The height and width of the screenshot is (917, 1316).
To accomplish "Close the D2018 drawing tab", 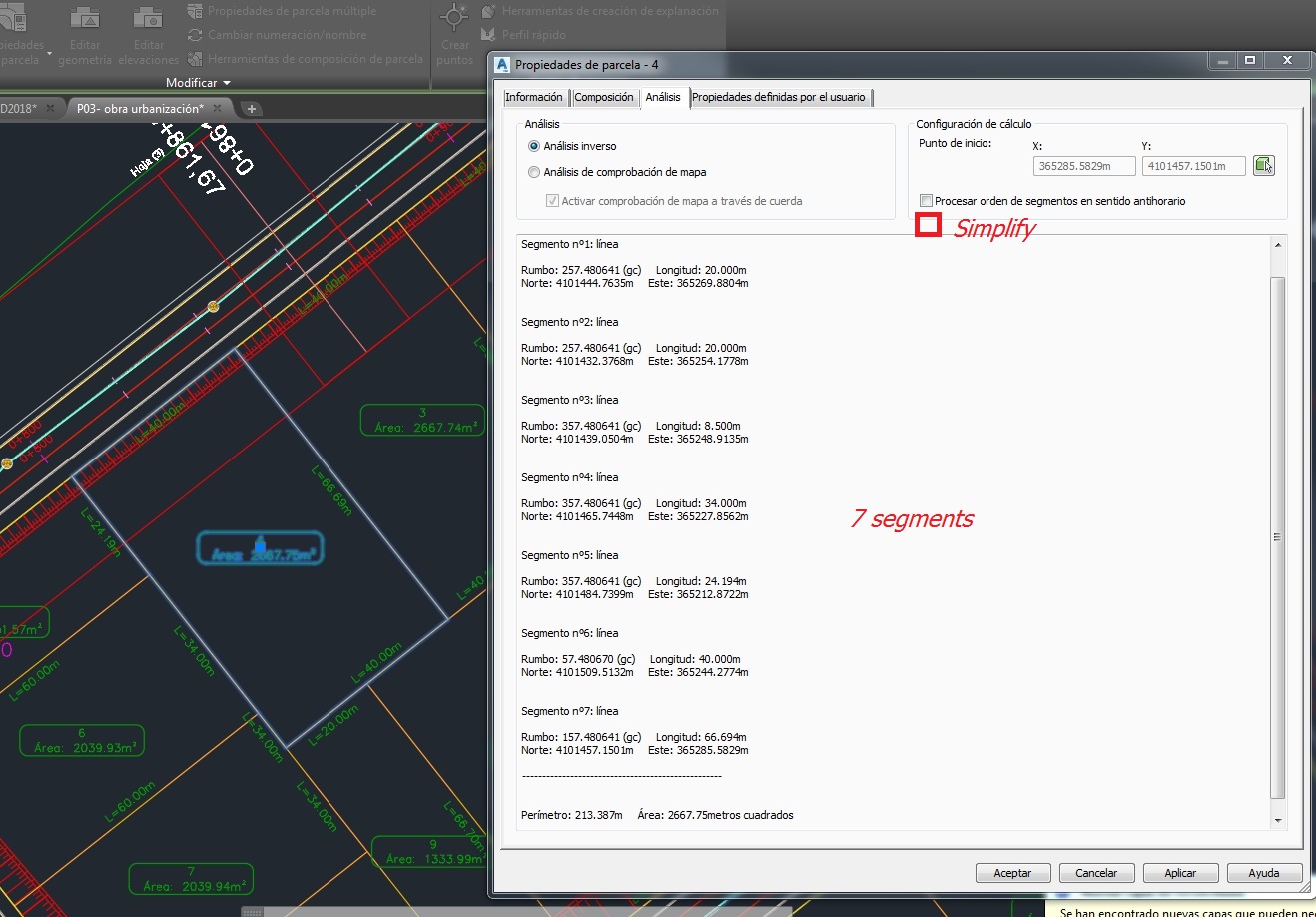I will point(50,108).
